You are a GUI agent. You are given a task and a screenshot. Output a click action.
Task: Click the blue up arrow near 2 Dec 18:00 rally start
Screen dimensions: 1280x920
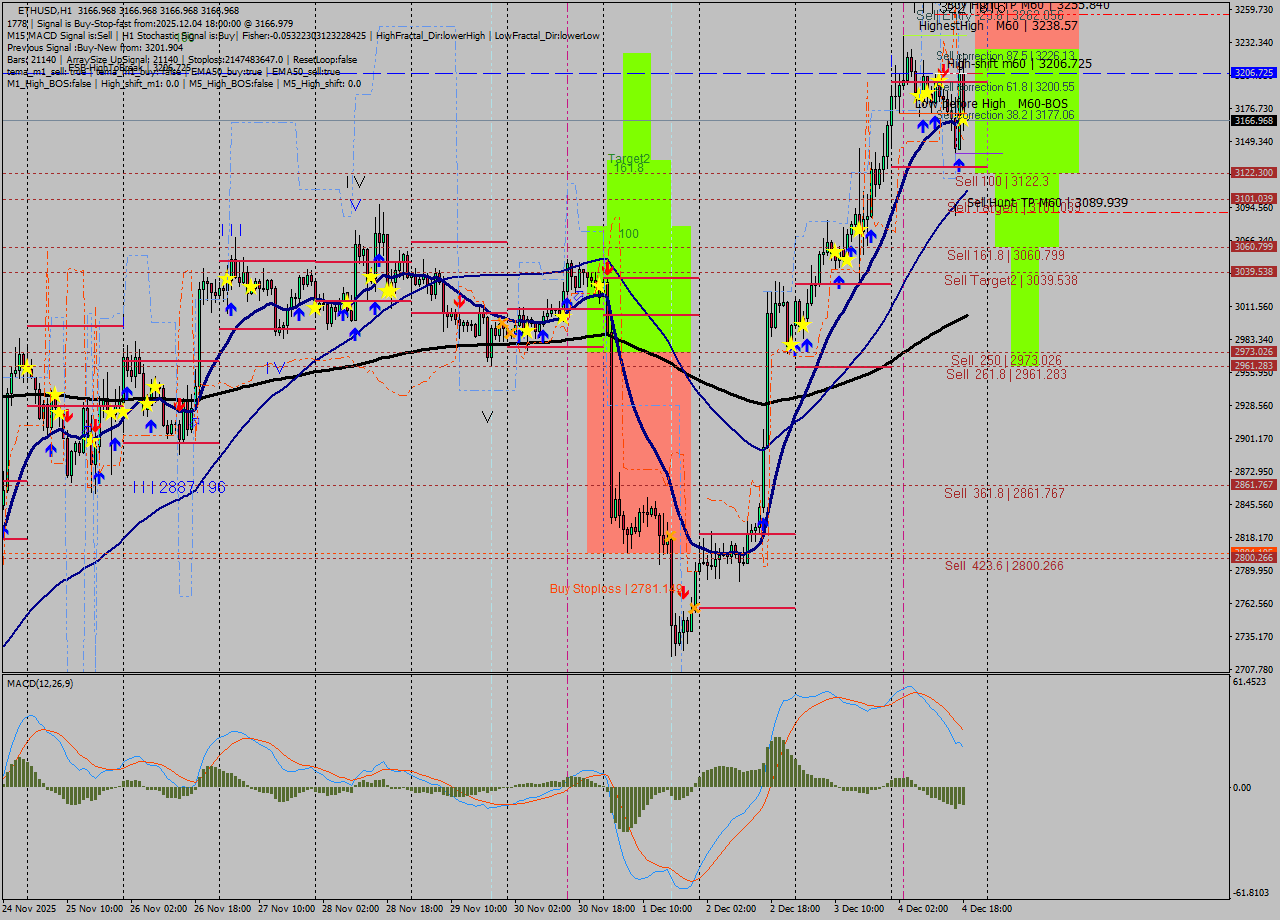pyautogui.click(x=763, y=522)
